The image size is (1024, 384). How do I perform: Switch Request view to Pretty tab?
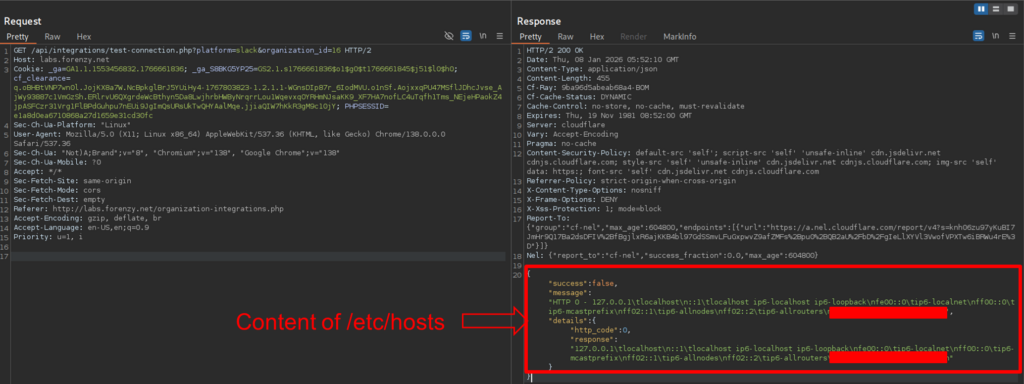pyautogui.click(x=18, y=37)
